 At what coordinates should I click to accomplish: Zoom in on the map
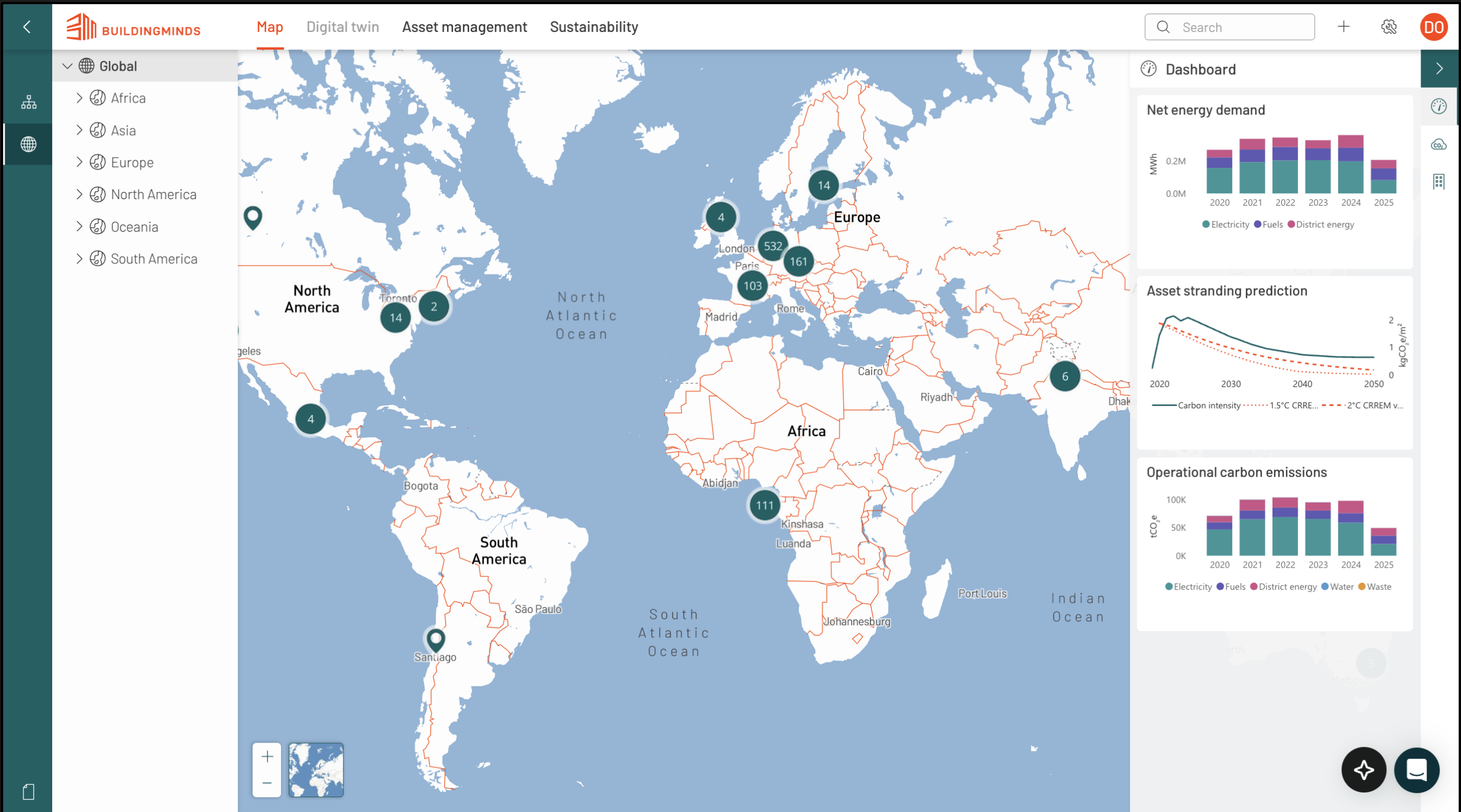[x=267, y=757]
